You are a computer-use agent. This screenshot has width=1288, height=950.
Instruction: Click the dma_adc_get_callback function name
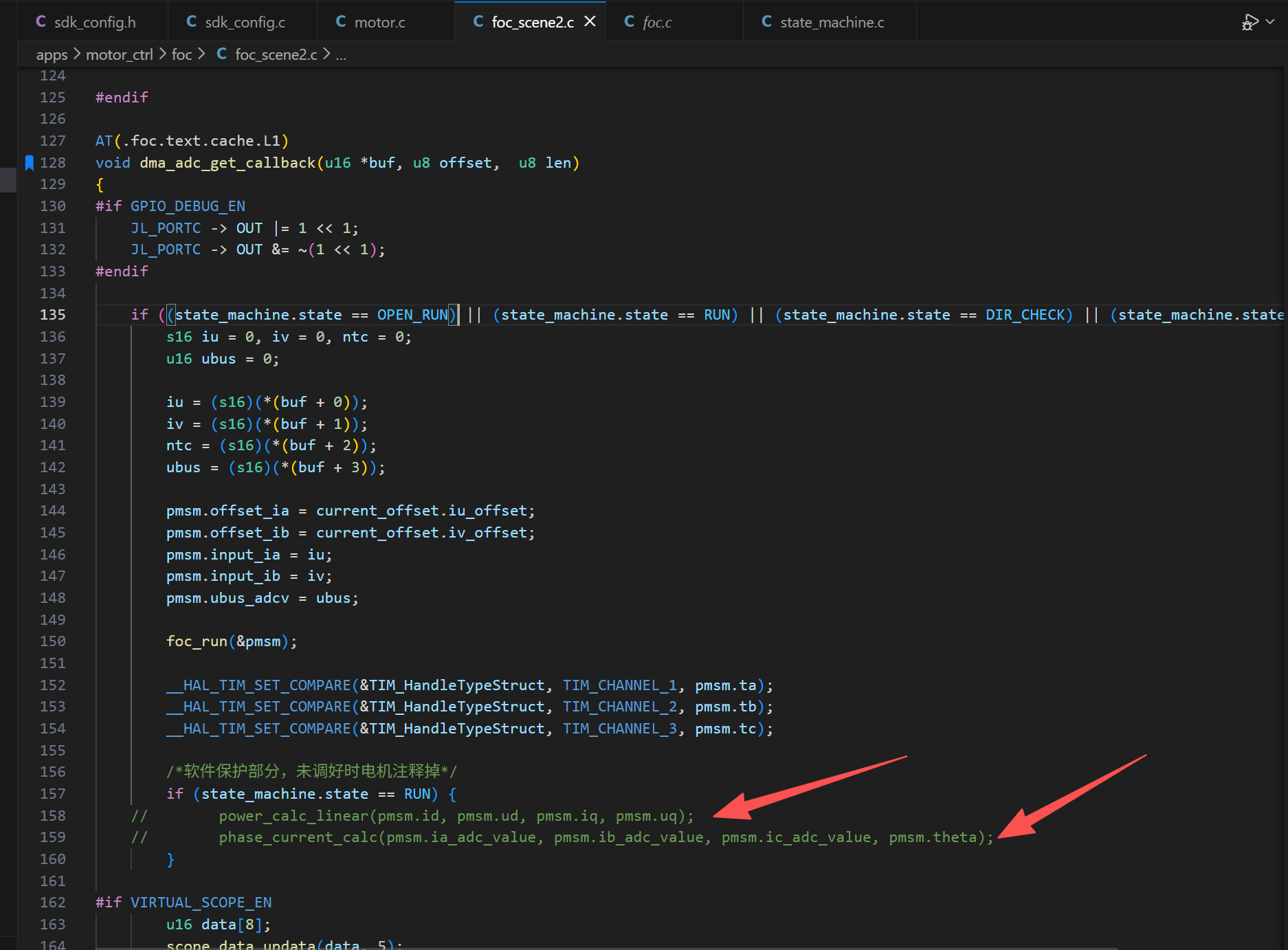(x=227, y=163)
